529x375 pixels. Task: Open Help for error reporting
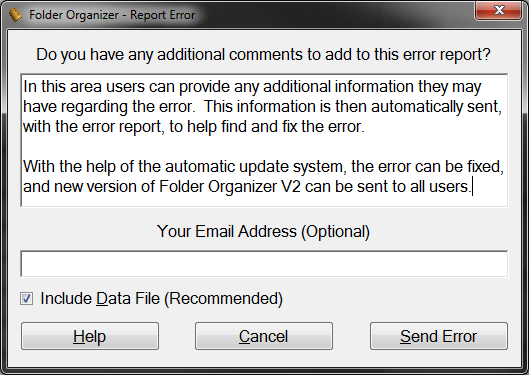90,336
